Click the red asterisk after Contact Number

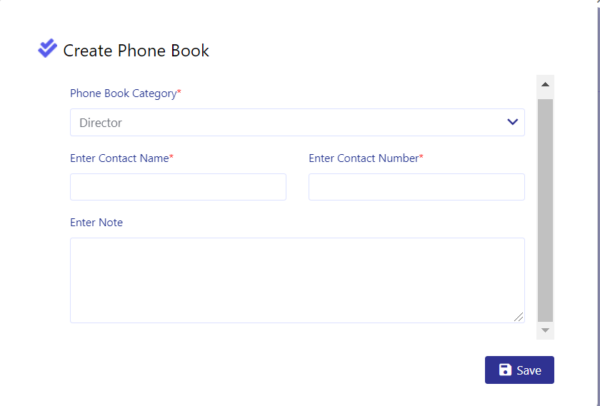[x=421, y=156]
